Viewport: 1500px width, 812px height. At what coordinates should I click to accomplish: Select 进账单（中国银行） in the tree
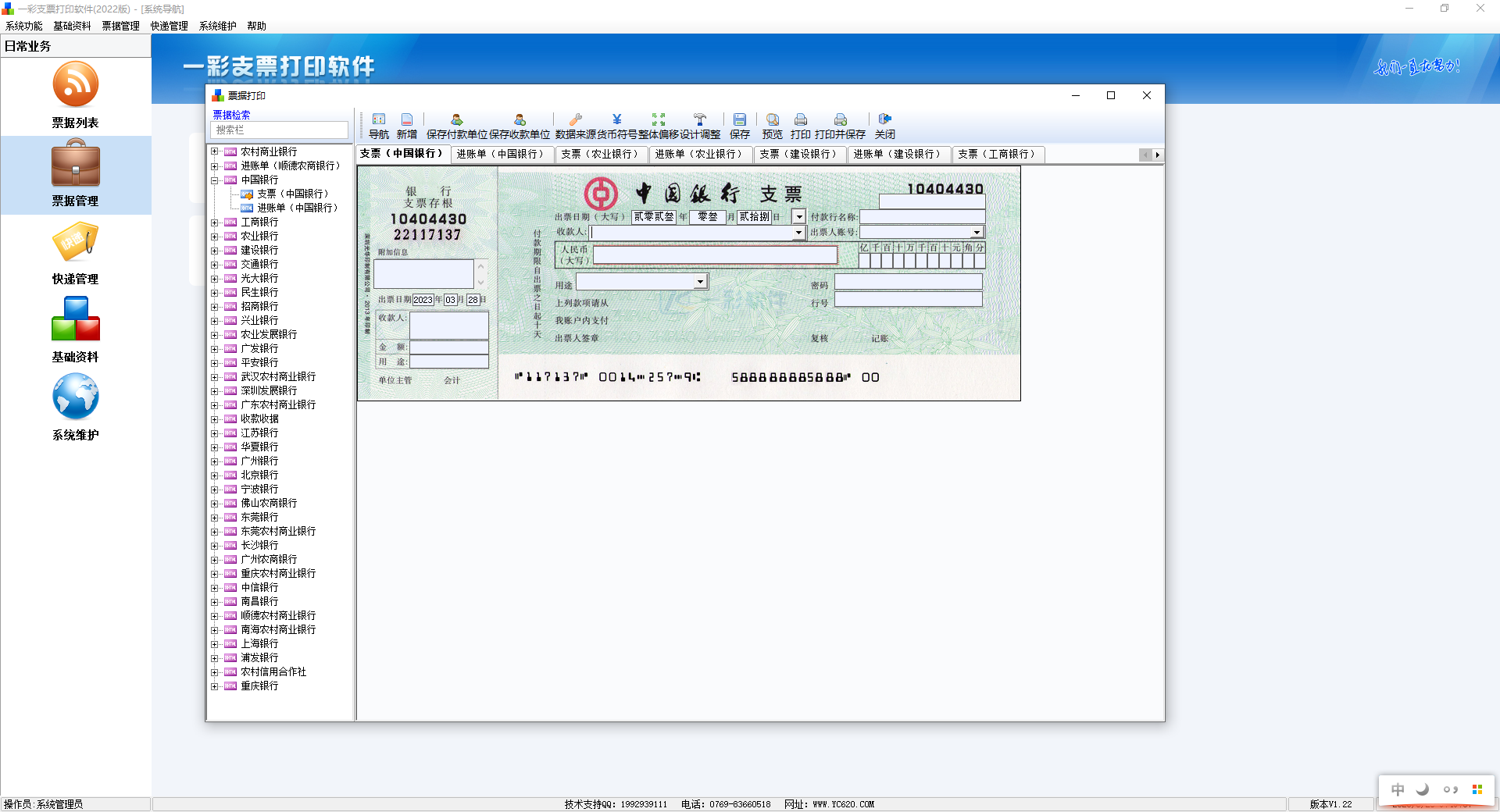(298, 208)
